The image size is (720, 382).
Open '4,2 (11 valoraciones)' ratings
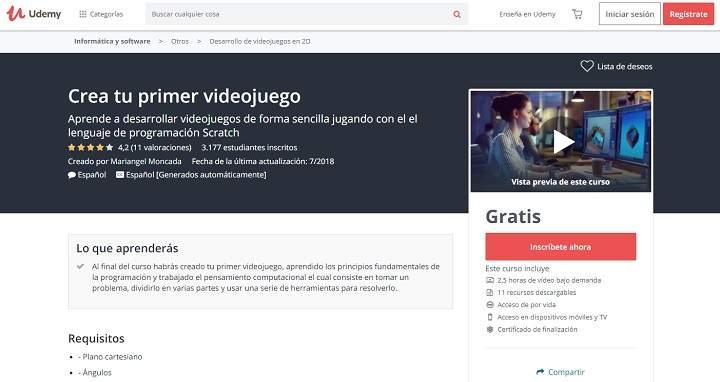coord(155,147)
